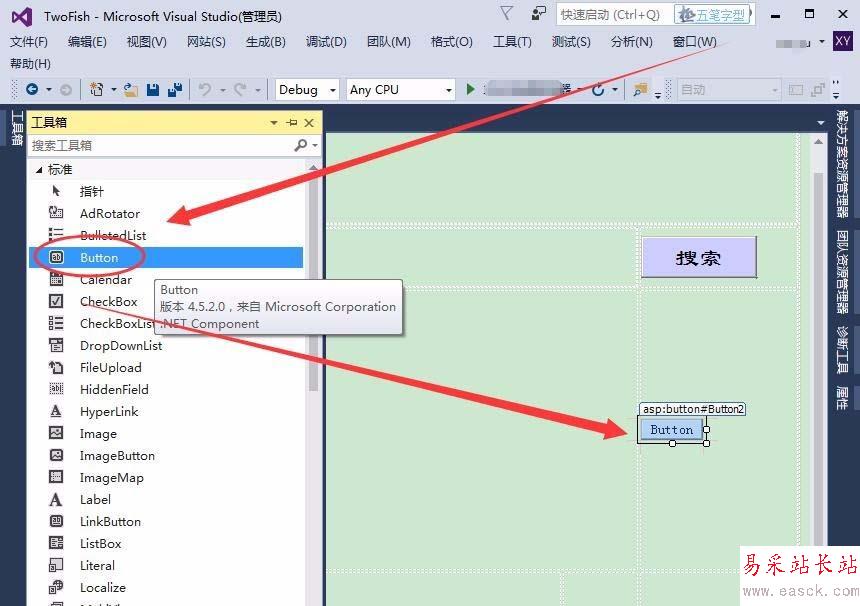The image size is (860, 606).
Task: Click the Save All toolbar icon
Action: 175,89
